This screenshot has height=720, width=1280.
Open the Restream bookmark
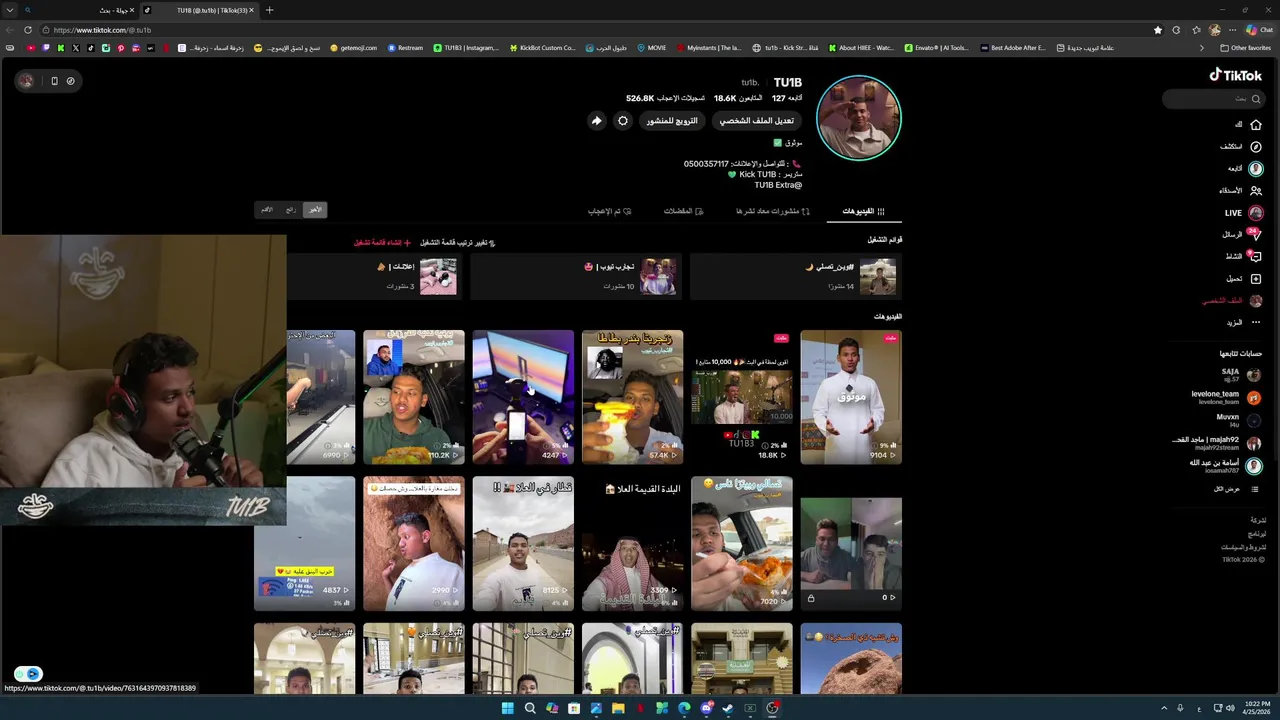pyautogui.click(x=406, y=48)
